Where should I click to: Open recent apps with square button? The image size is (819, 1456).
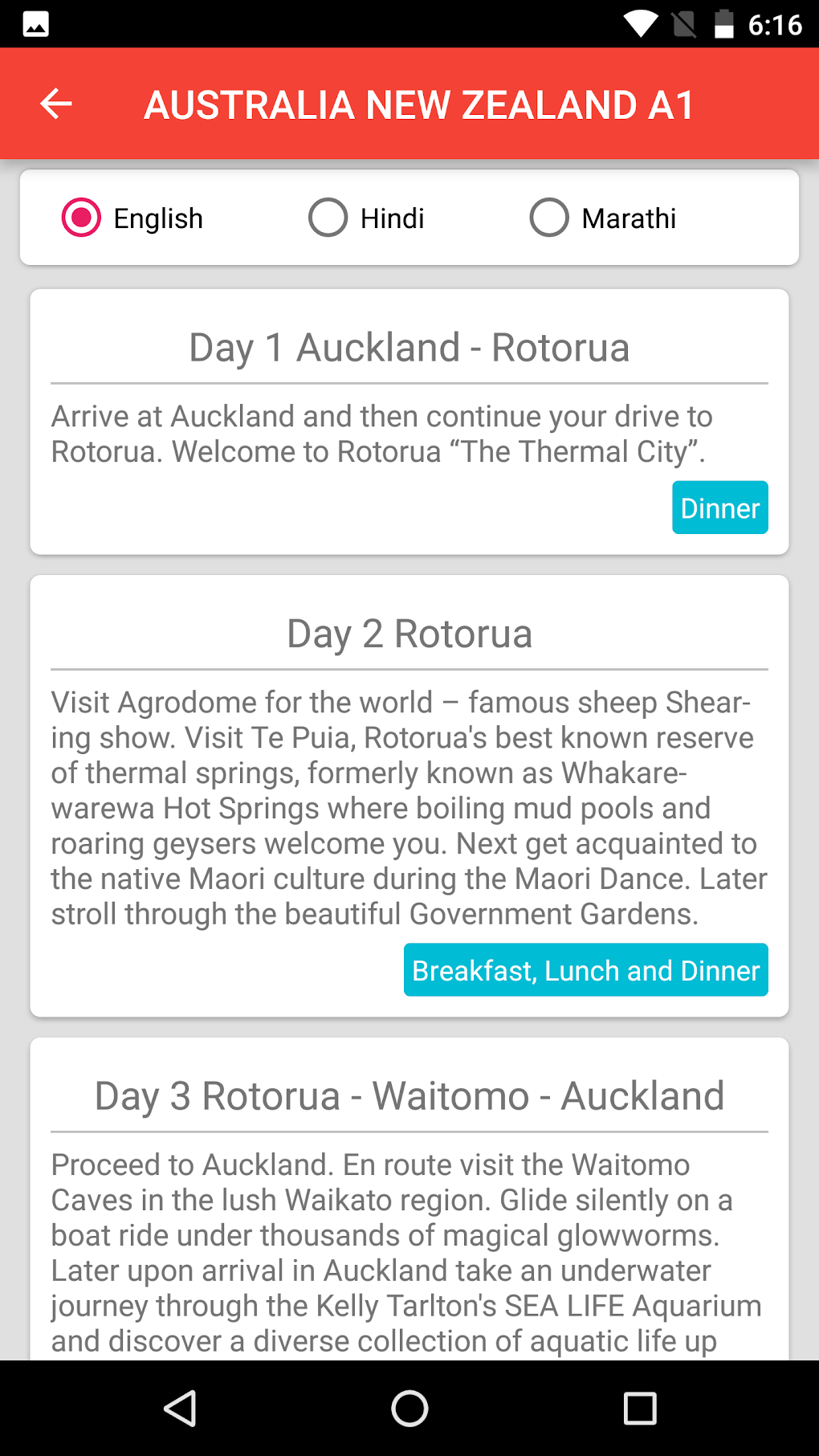[x=639, y=1408]
